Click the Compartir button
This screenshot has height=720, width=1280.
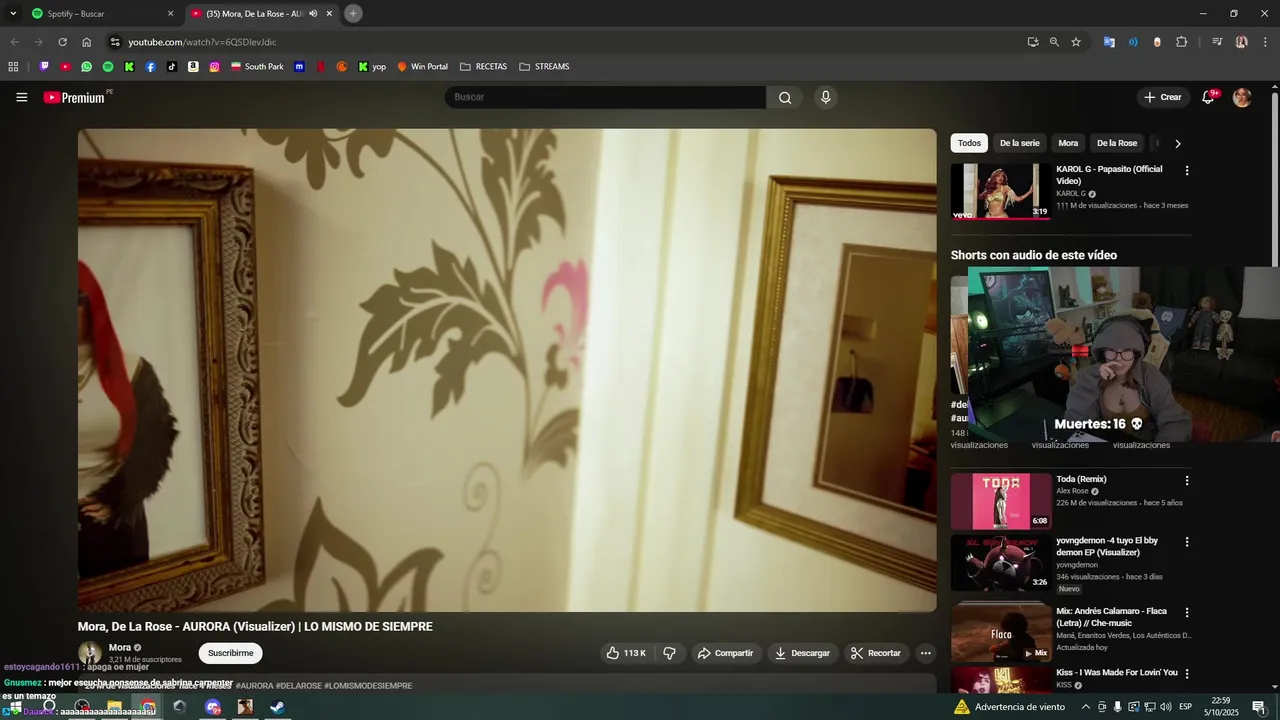point(725,653)
